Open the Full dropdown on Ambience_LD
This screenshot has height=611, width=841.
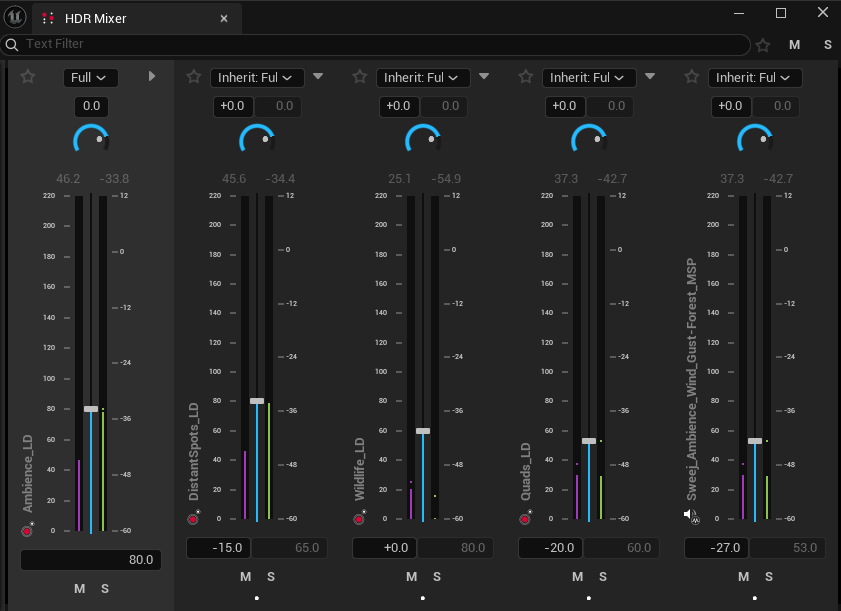[x=90, y=77]
